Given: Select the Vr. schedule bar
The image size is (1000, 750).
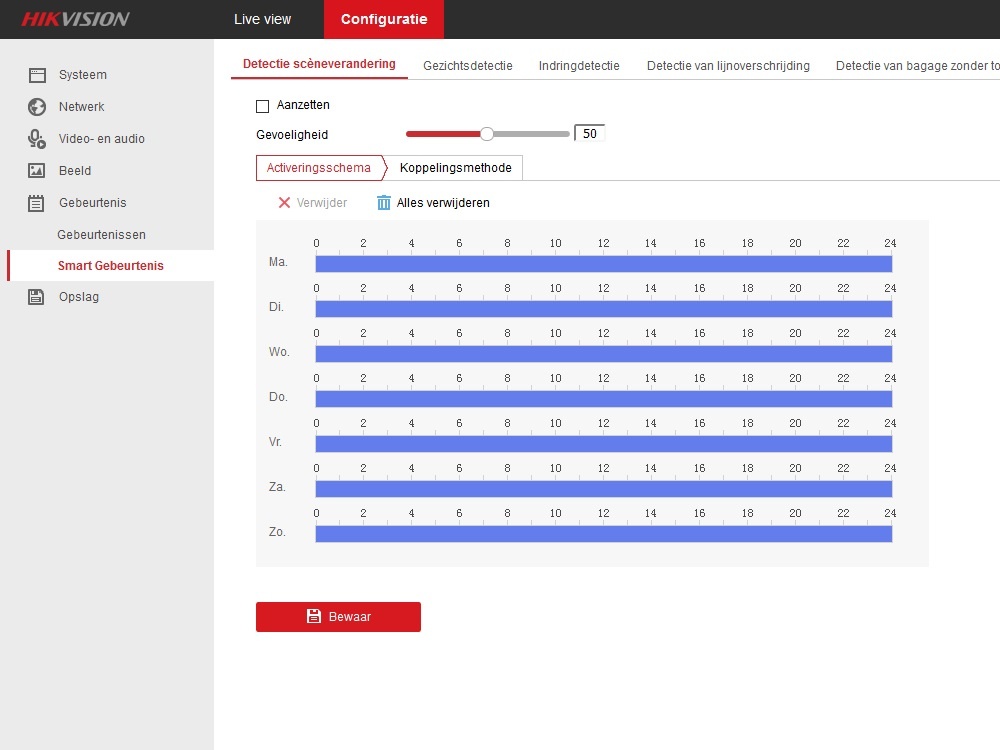Looking at the screenshot, I should pos(603,443).
